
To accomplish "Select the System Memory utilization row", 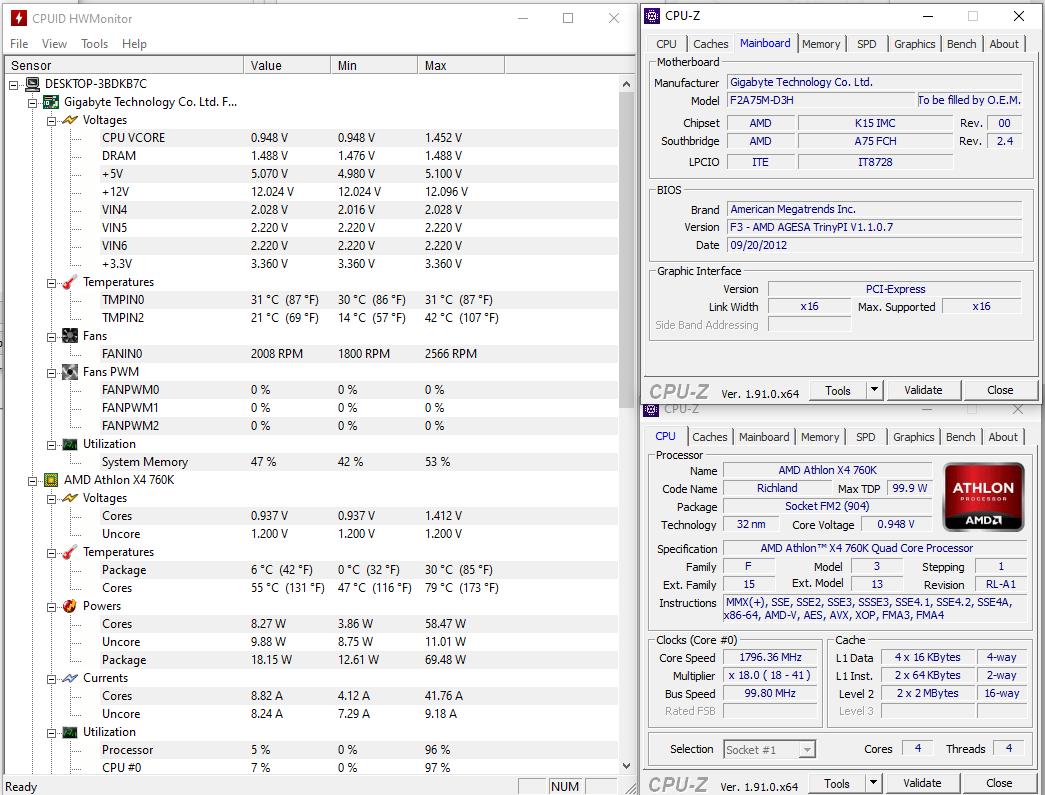I will click(359, 462).
